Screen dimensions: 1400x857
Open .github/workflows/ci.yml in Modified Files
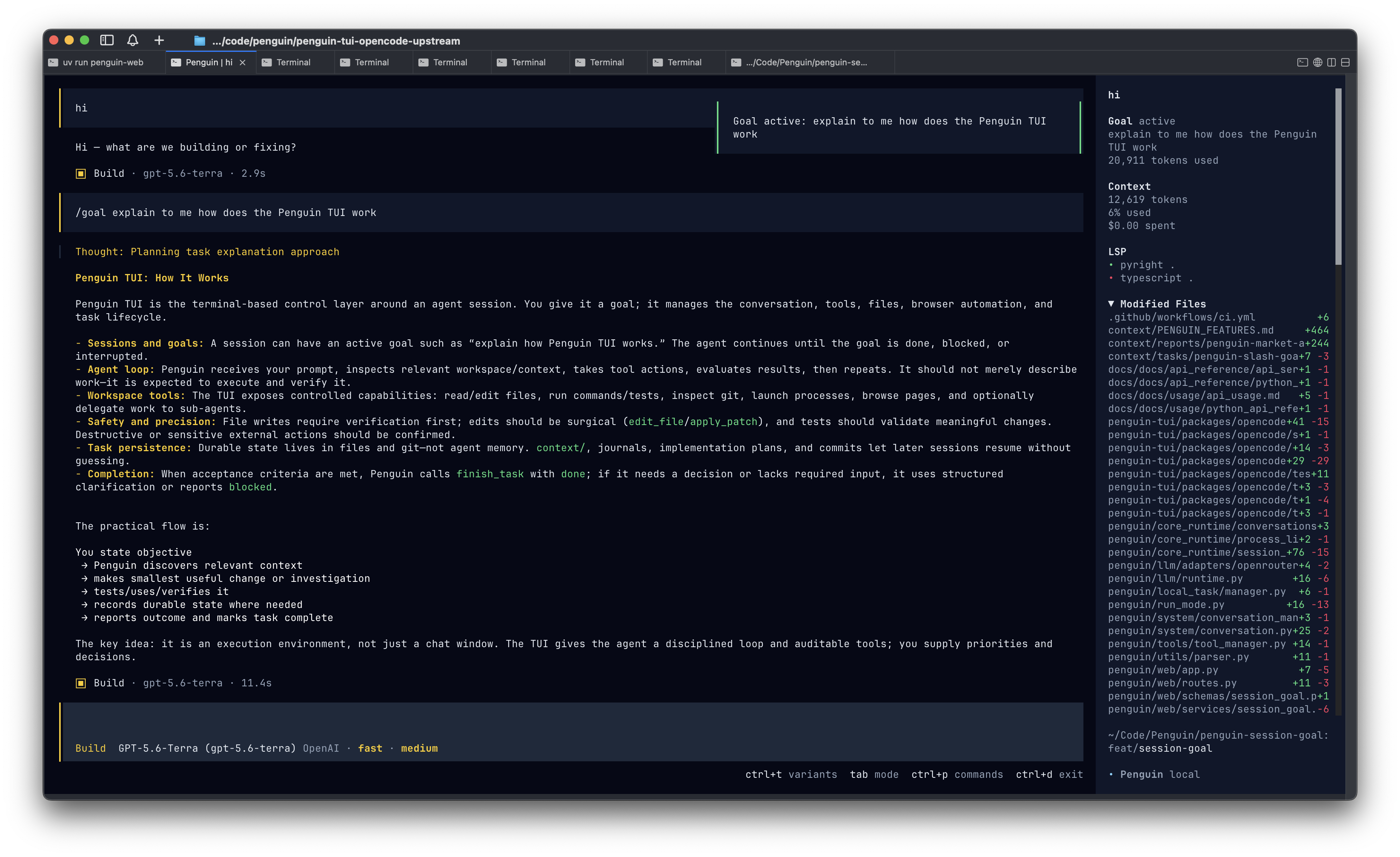pyautogui.click(x=1218, y=317)
